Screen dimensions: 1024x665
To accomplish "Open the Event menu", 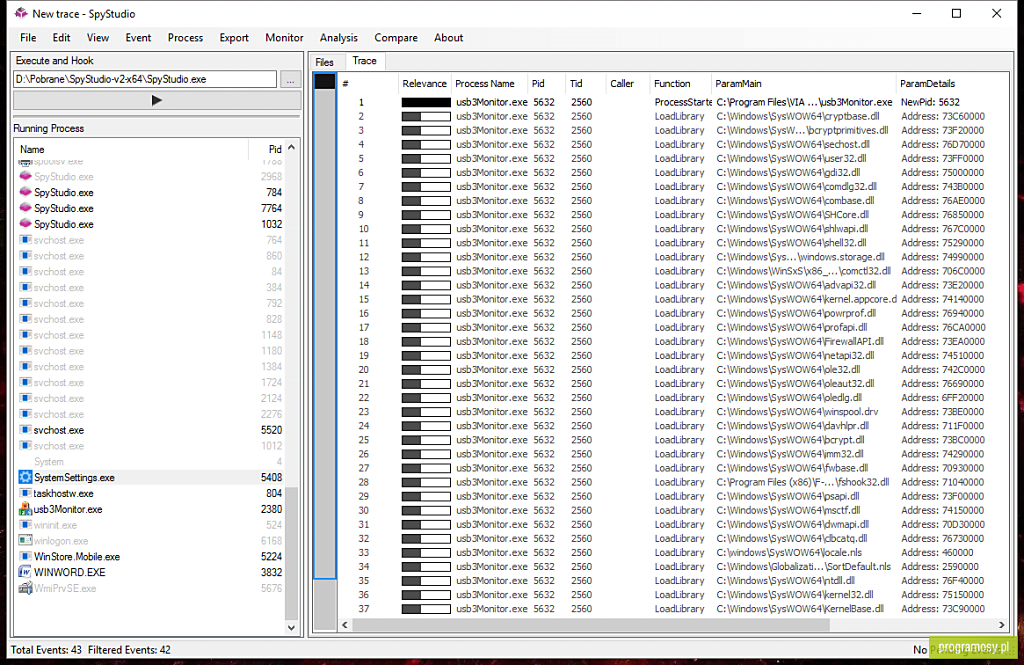I will pos(138,38).
